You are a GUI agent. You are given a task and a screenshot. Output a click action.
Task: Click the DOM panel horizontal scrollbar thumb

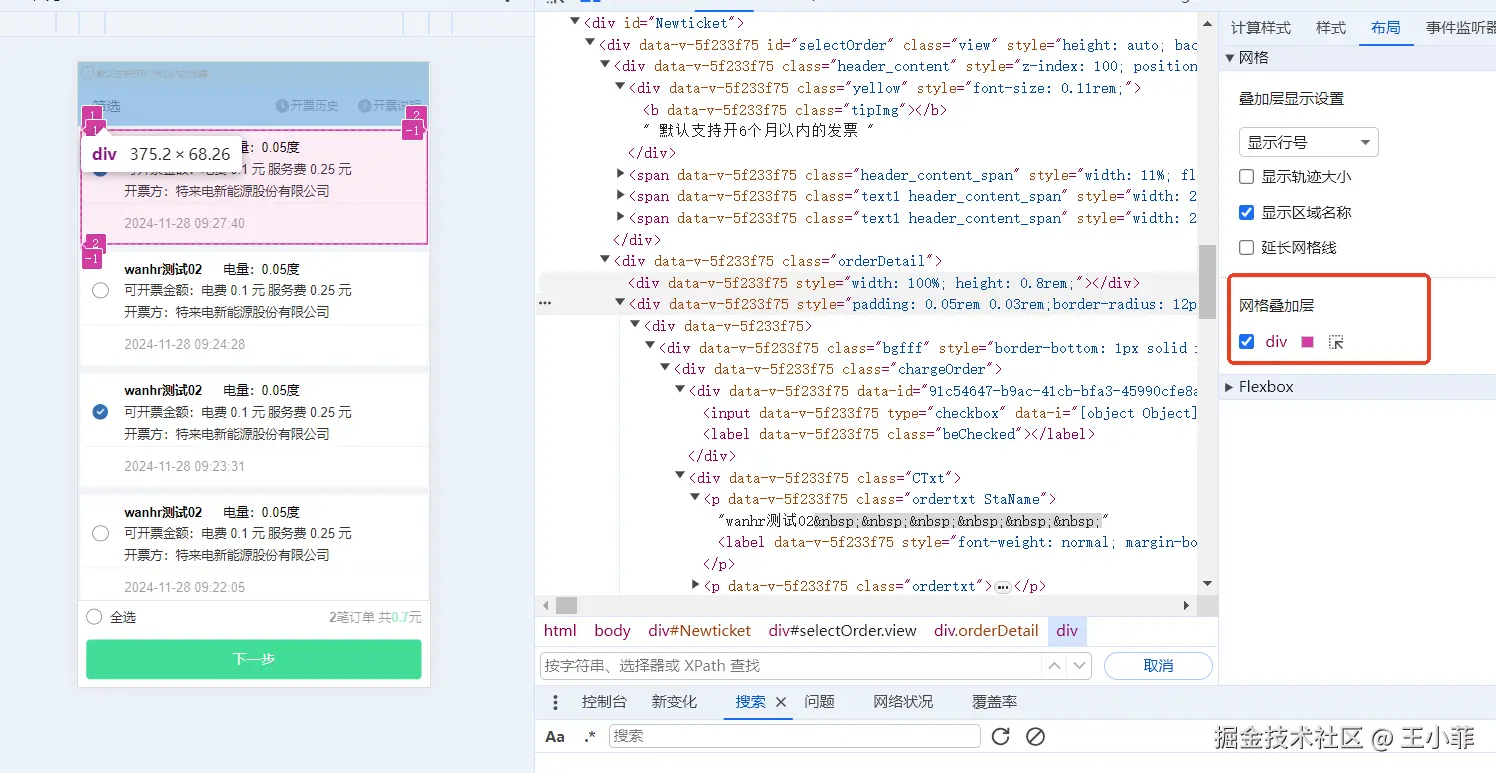tap(566, 605)
